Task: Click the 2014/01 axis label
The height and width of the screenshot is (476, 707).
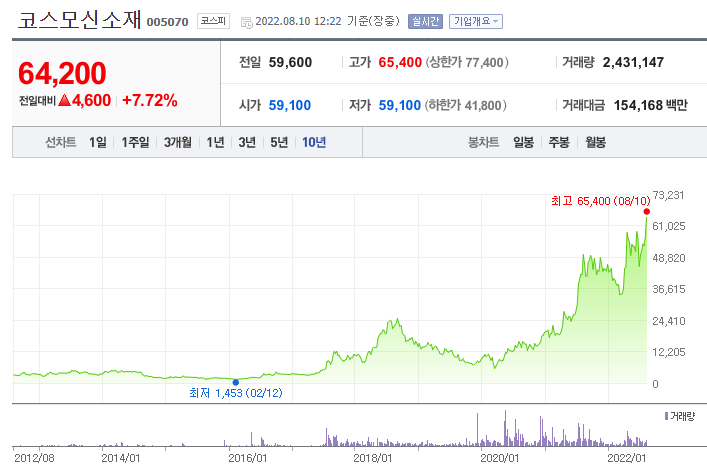Action: [x=121, y=458]
